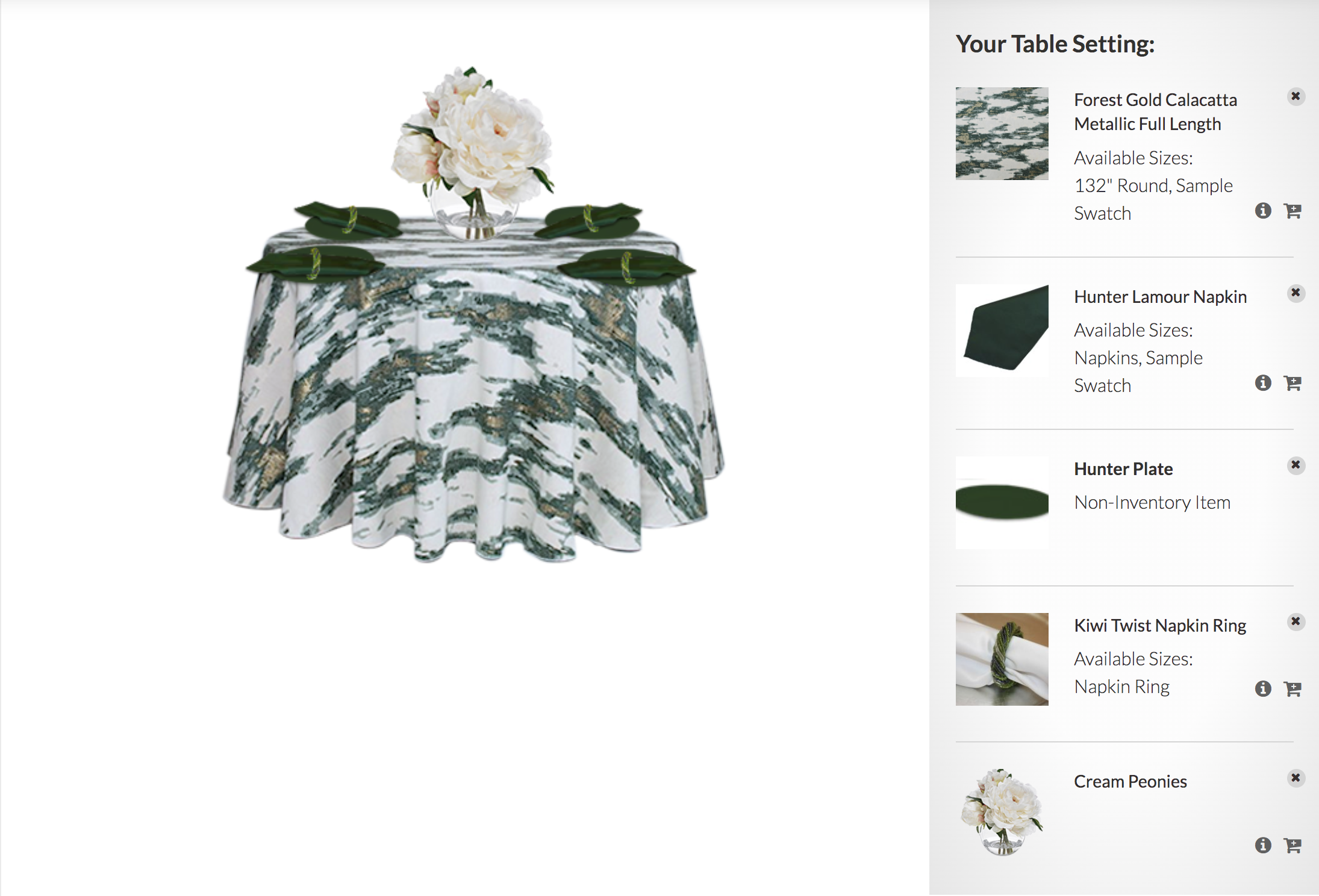Remove Hunter Lamour Napkin from setting
This screenshot has height=896, width=1319.
click(1296, 293)
